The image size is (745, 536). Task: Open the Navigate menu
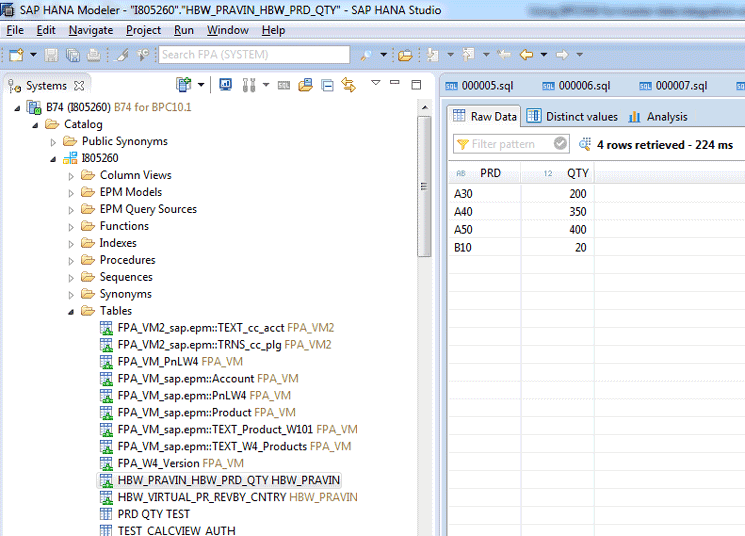91,30
